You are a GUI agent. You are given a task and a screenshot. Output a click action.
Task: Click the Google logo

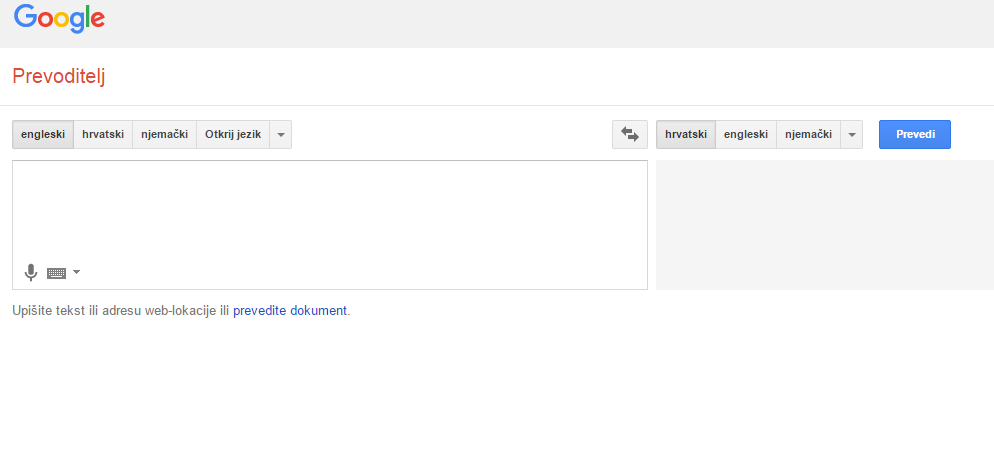59,18
